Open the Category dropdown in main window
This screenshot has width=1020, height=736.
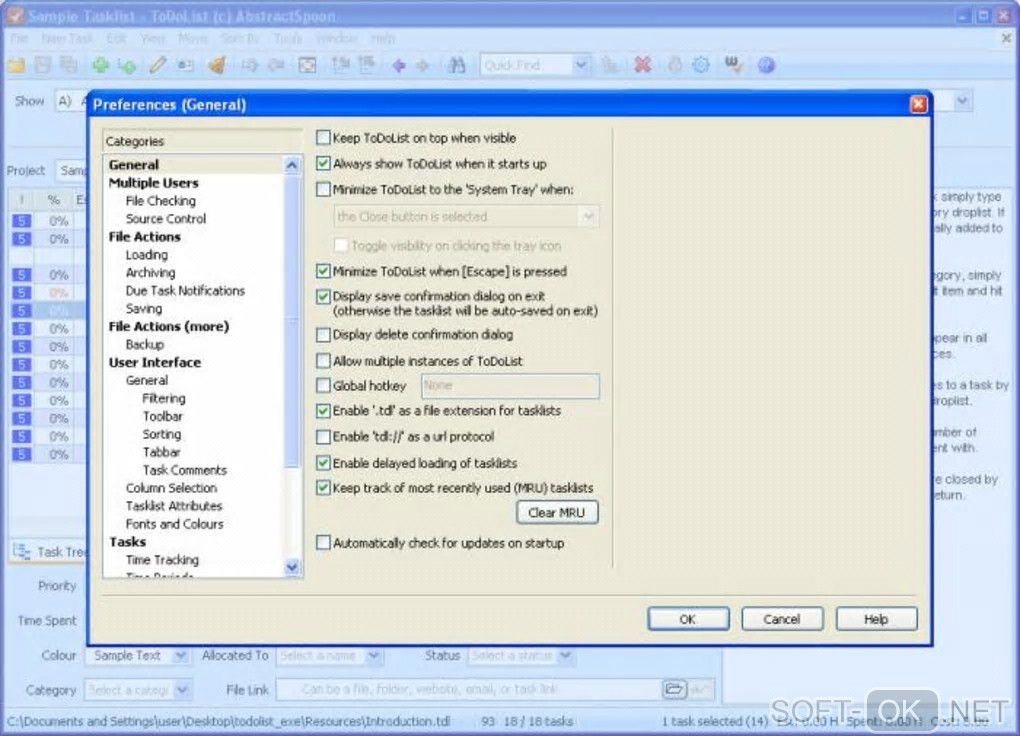[183, 690]
